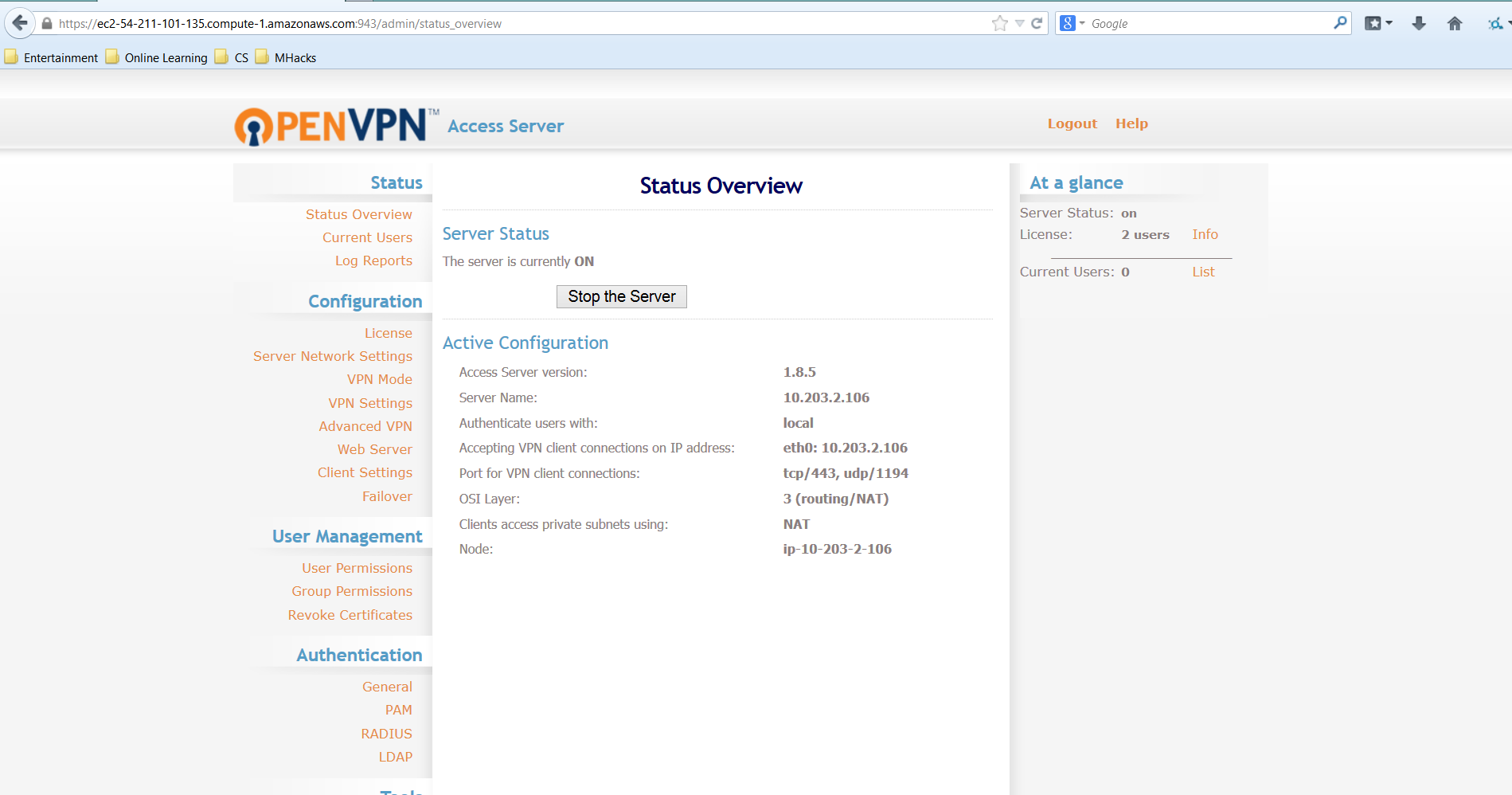Open User Permissions
The width and height of the screenshot is (1512, 795).
[x=357, y=568]
